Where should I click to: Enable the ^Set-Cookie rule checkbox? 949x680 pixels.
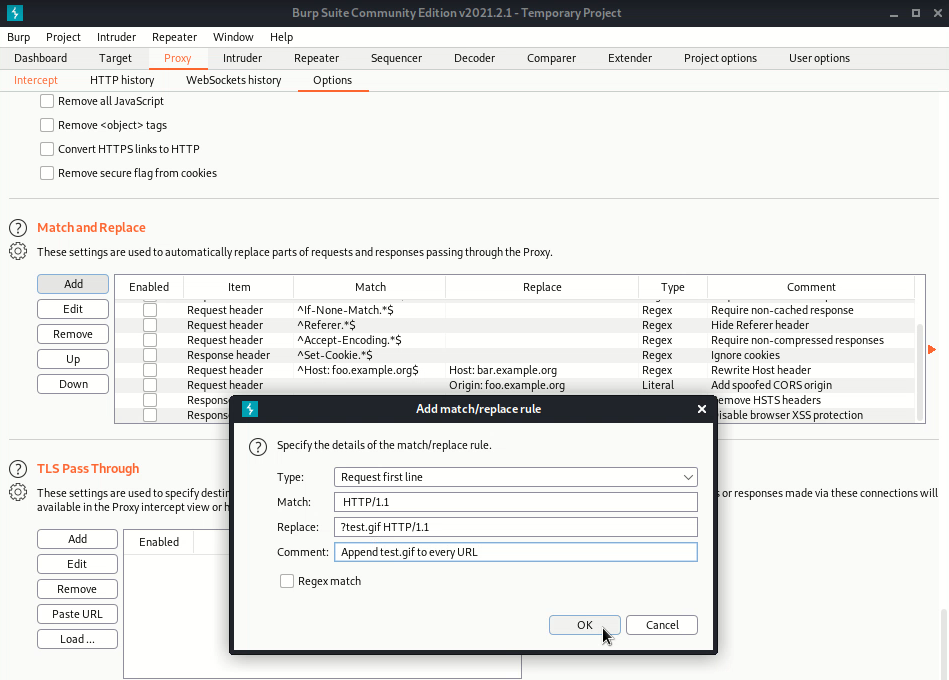pyautogui.click(x=150, y=355)
